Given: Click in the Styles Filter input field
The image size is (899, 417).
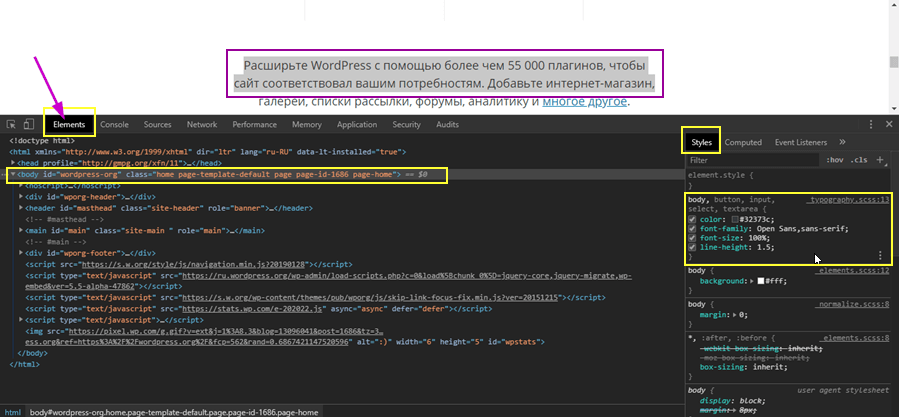Looking at the screenshot, I should [754, 160].
